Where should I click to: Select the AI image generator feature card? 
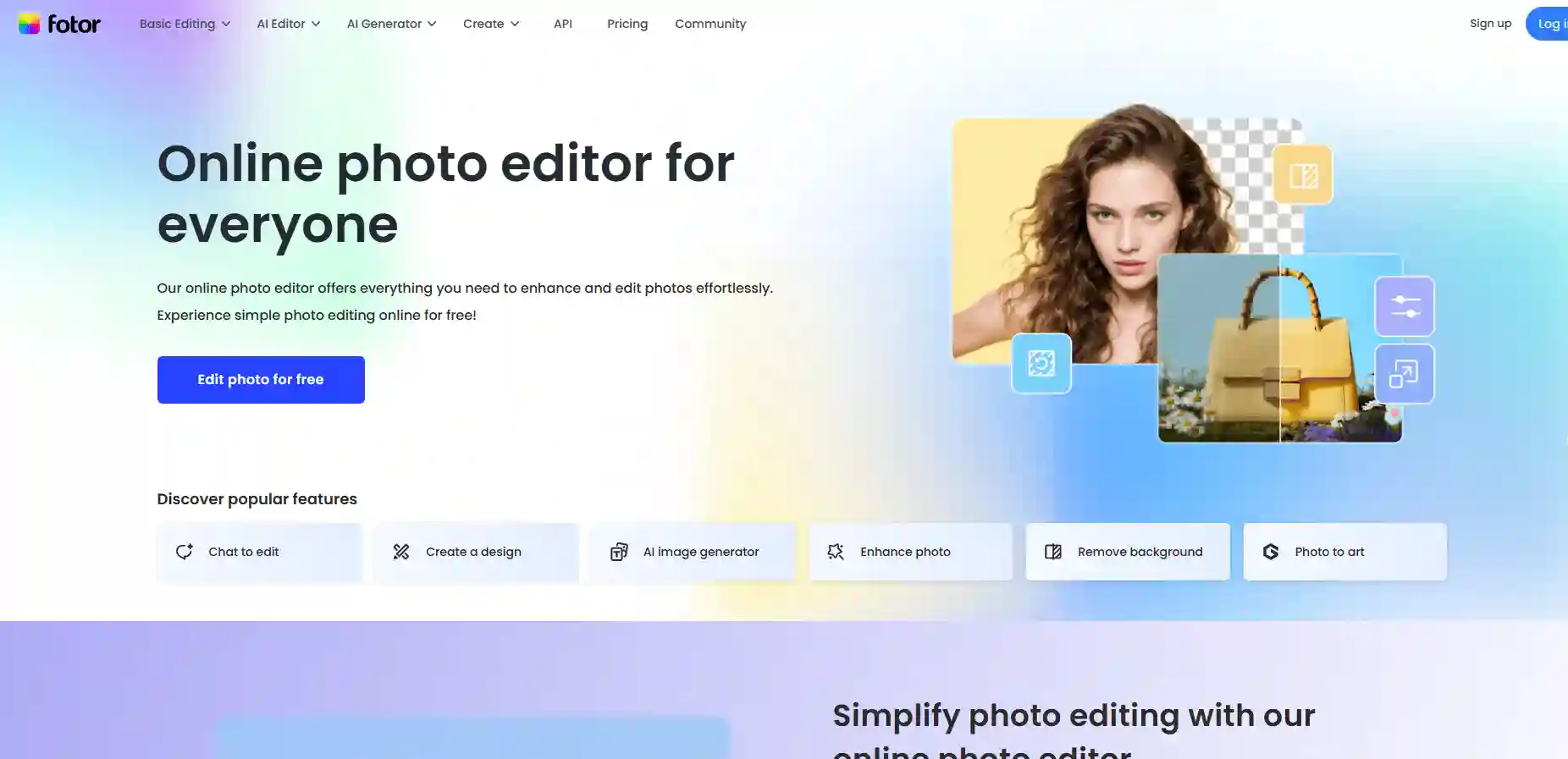click(x=693, y=552)
